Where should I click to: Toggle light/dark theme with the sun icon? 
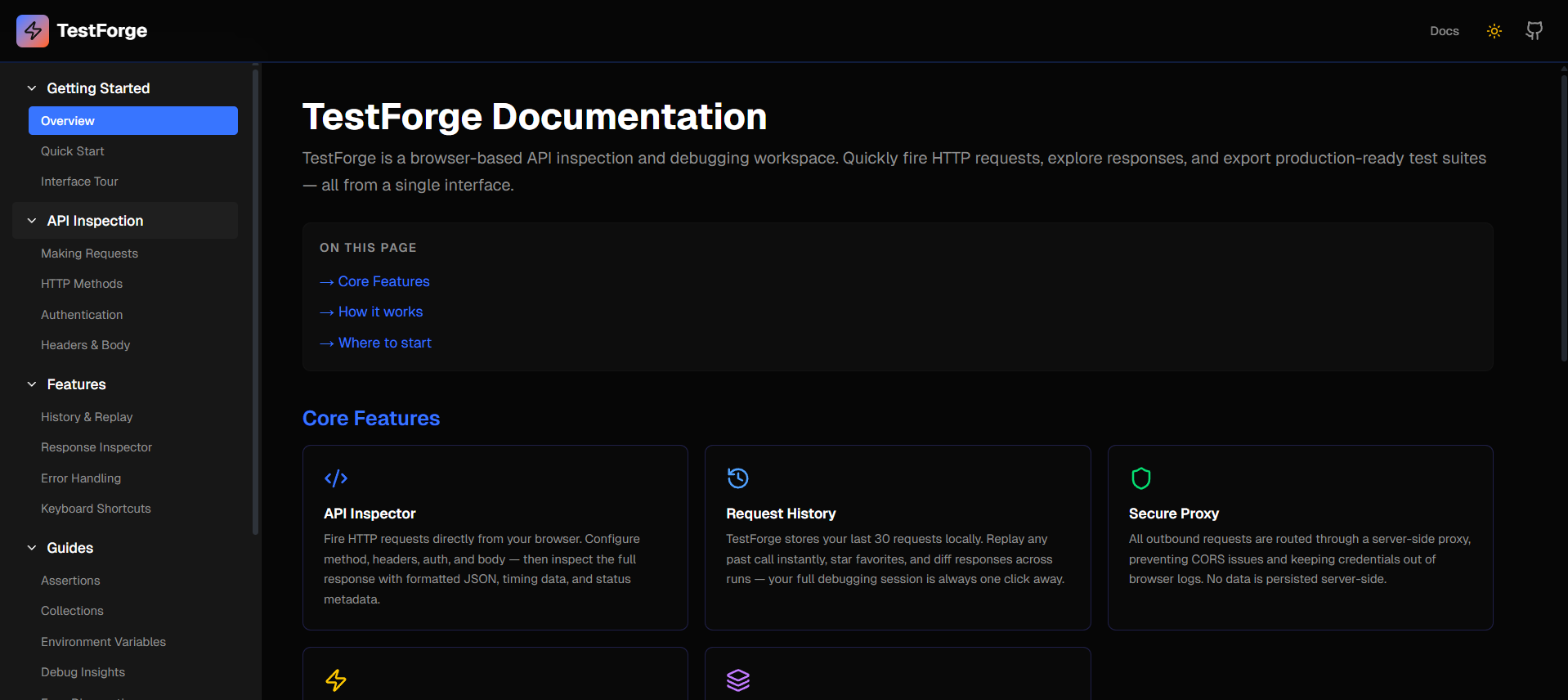(1494, 31)
